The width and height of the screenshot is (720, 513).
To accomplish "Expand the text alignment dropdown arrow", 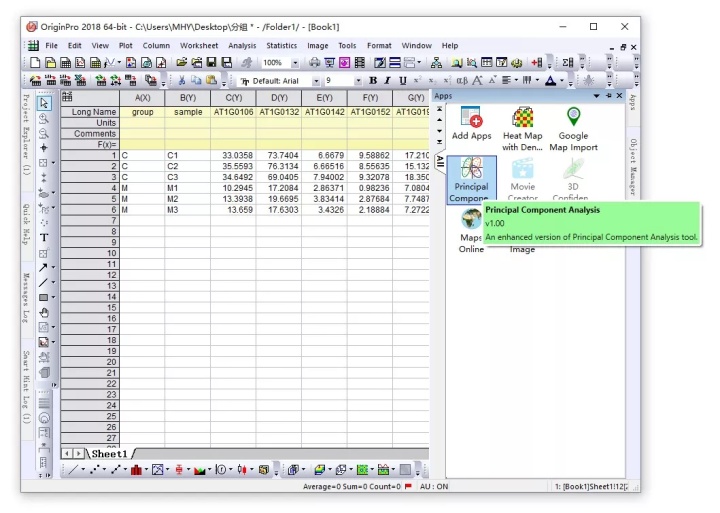I will coord(516,81).
